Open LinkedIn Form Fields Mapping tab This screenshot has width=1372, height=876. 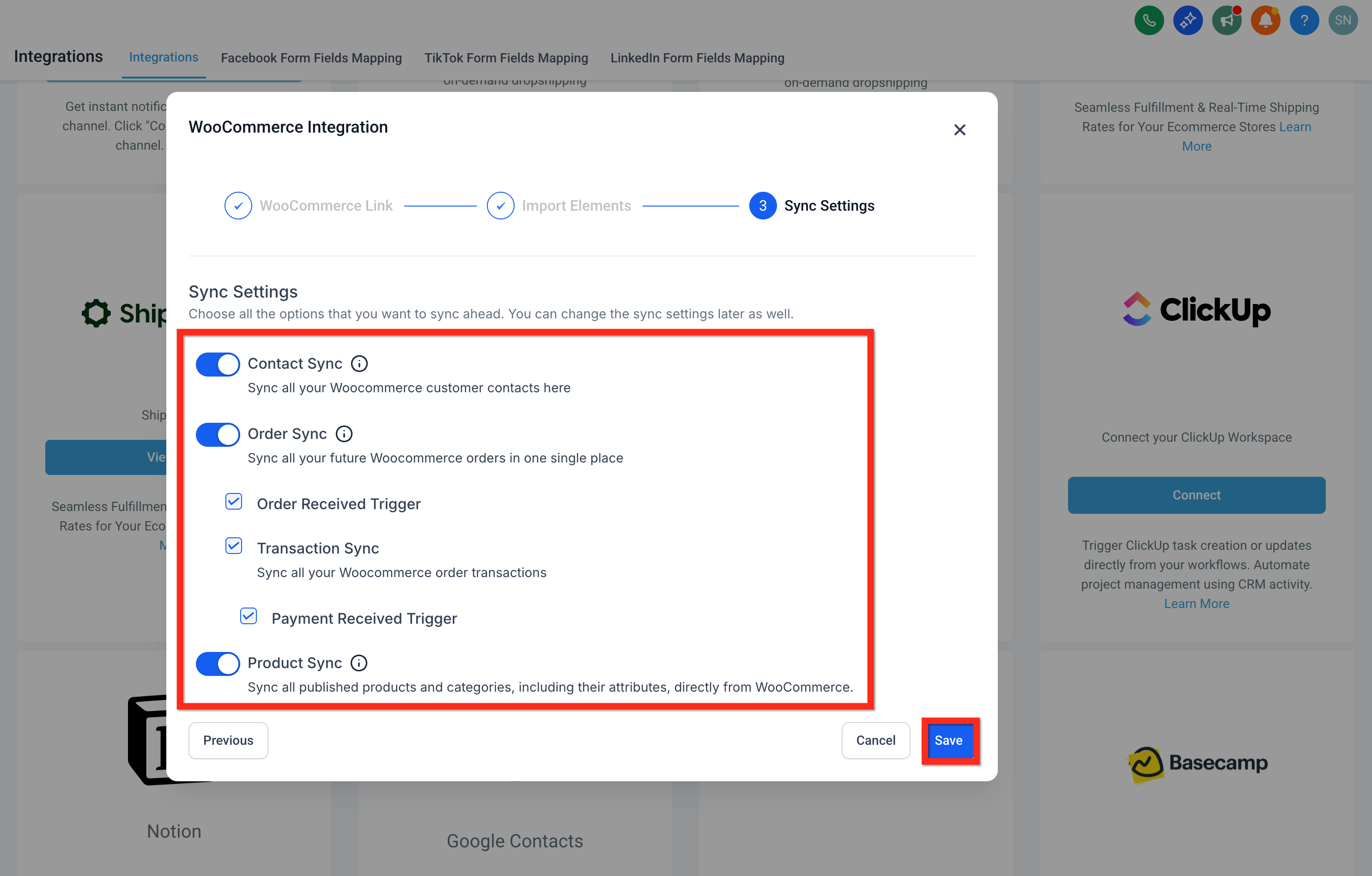point(698,58)
